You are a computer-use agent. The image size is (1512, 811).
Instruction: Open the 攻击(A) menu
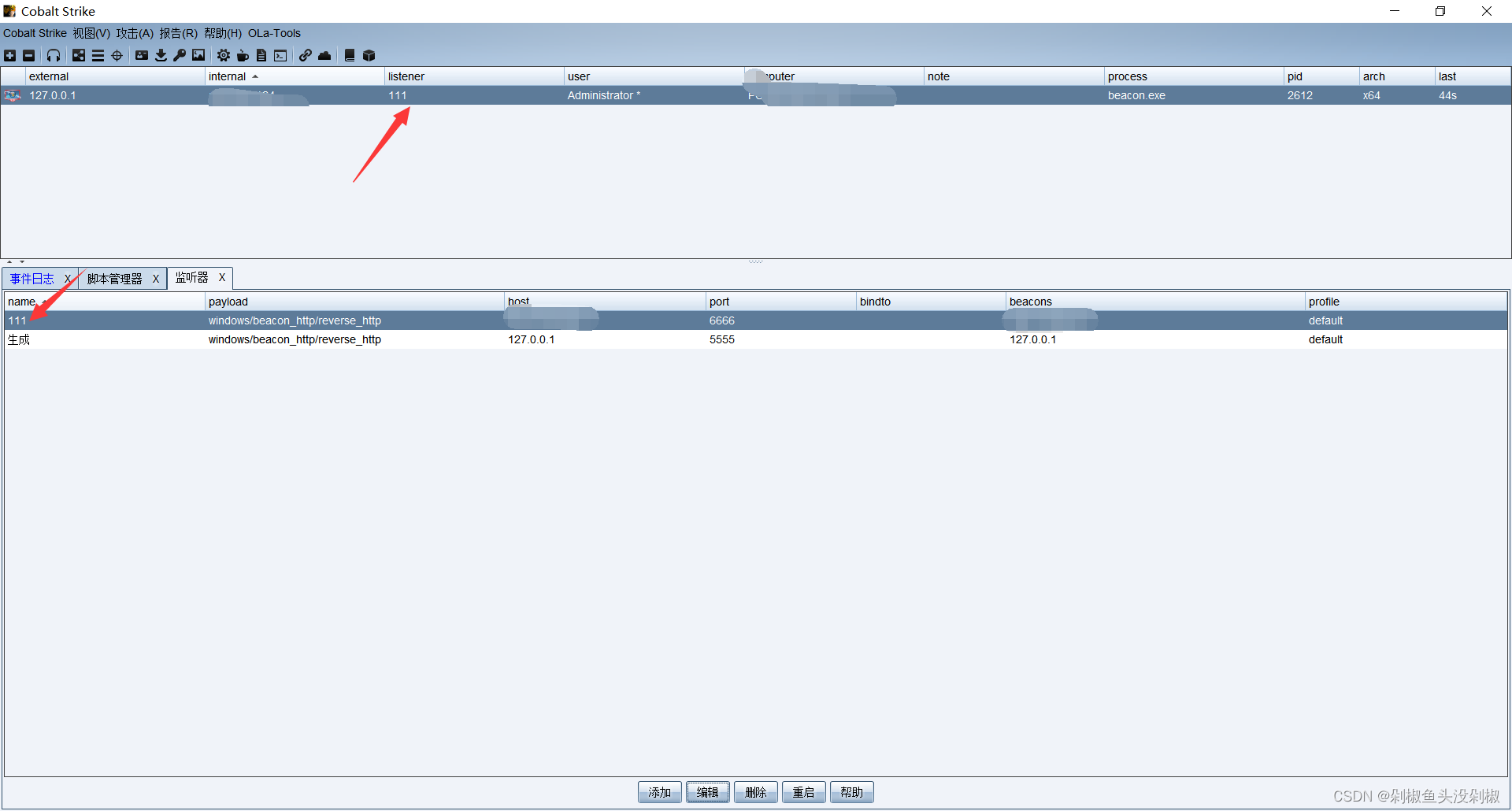135,33
